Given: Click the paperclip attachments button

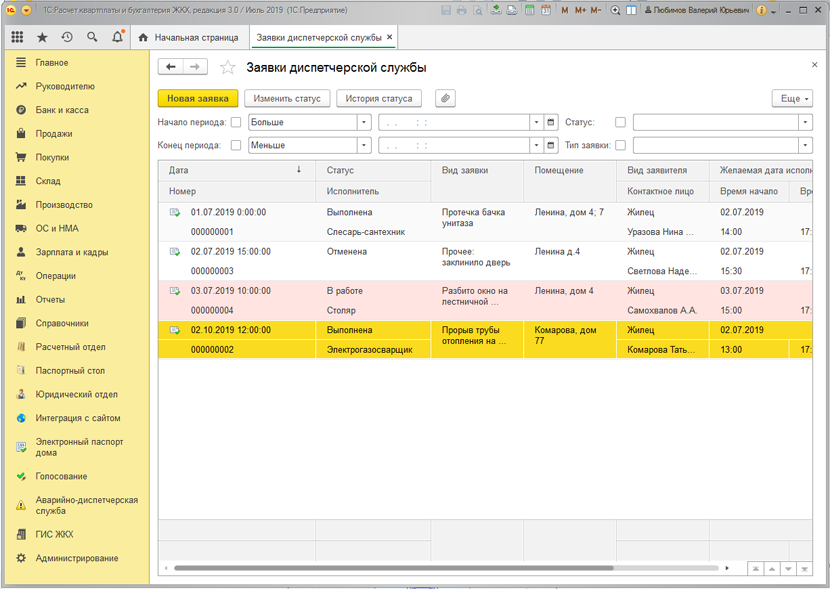Looking at the screenshot, I should 445,99.
